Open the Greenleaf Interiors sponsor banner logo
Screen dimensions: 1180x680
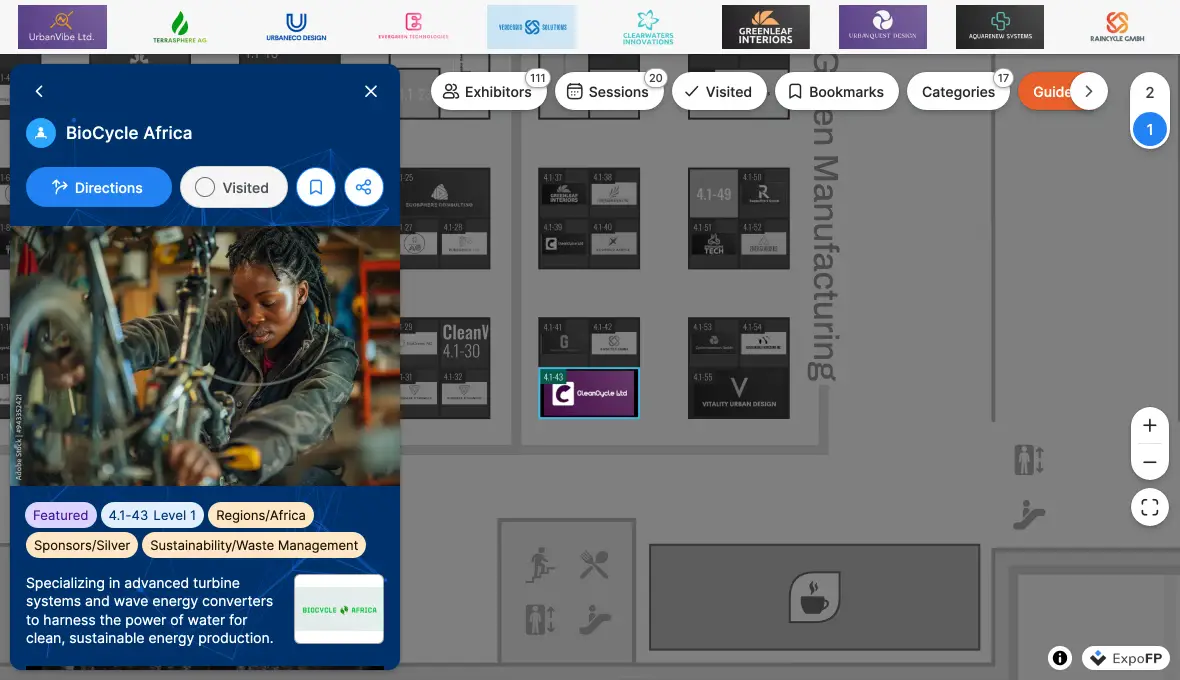point(765,27)
